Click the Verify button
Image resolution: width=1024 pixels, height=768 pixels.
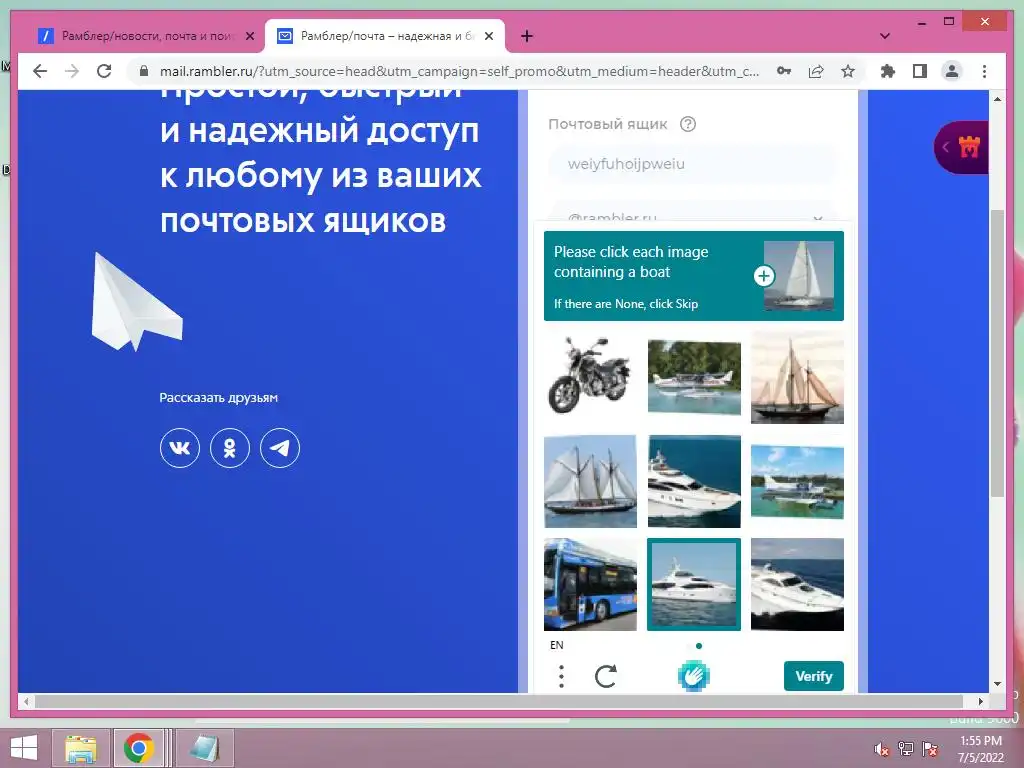(814, 676)
